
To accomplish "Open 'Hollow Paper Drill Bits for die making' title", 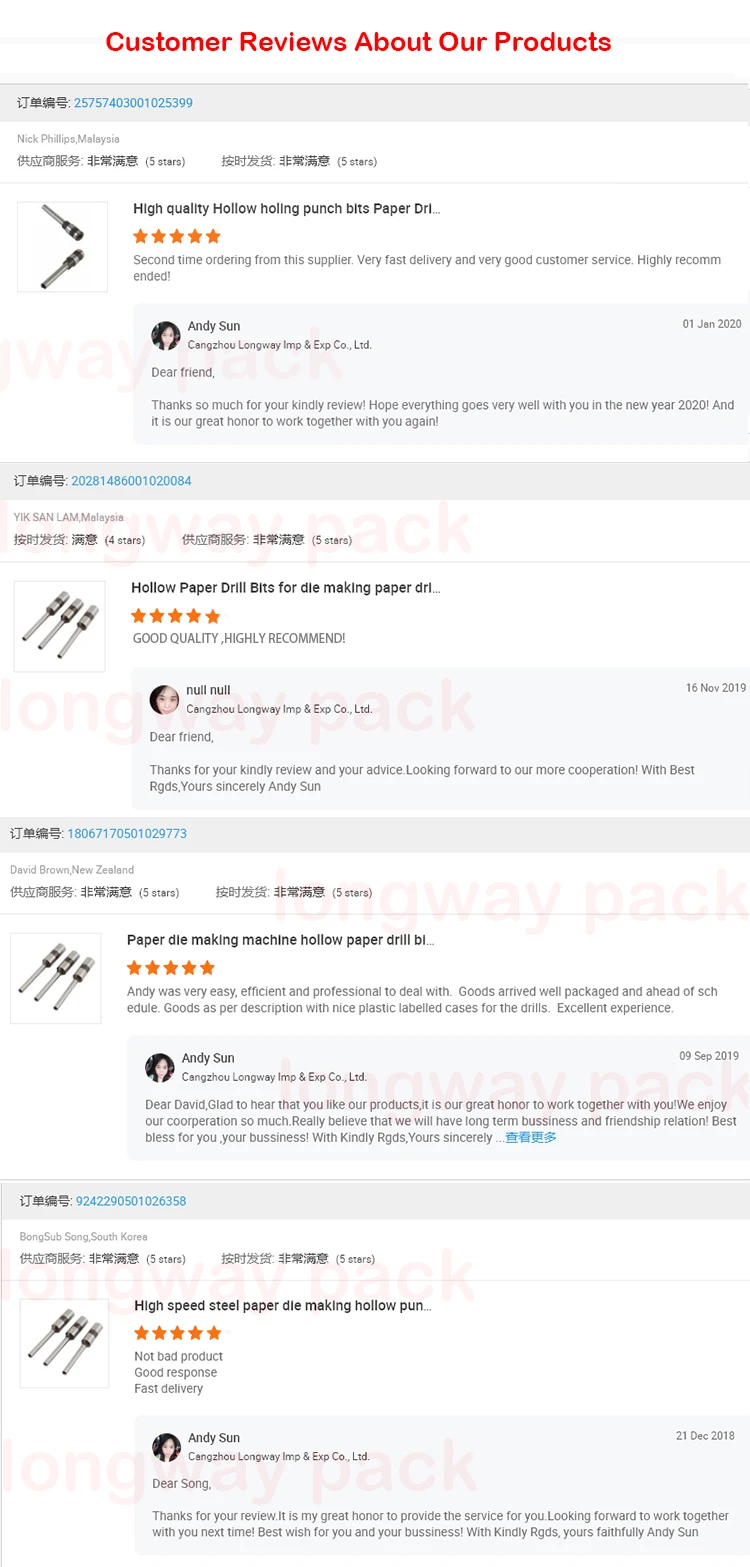I will [285, 588].
